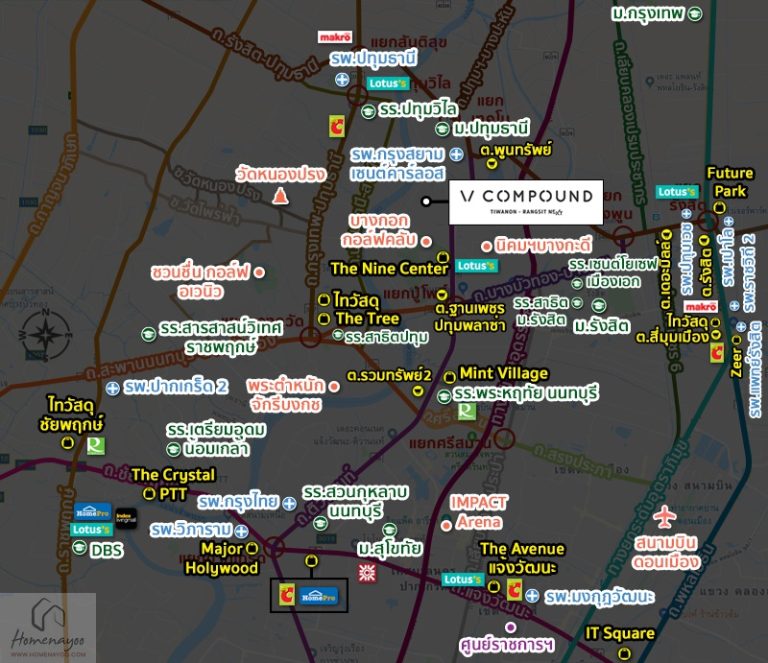Select the temple icon at วัดหนองปรง
The image size is (768, 663).
coord(280,196)
